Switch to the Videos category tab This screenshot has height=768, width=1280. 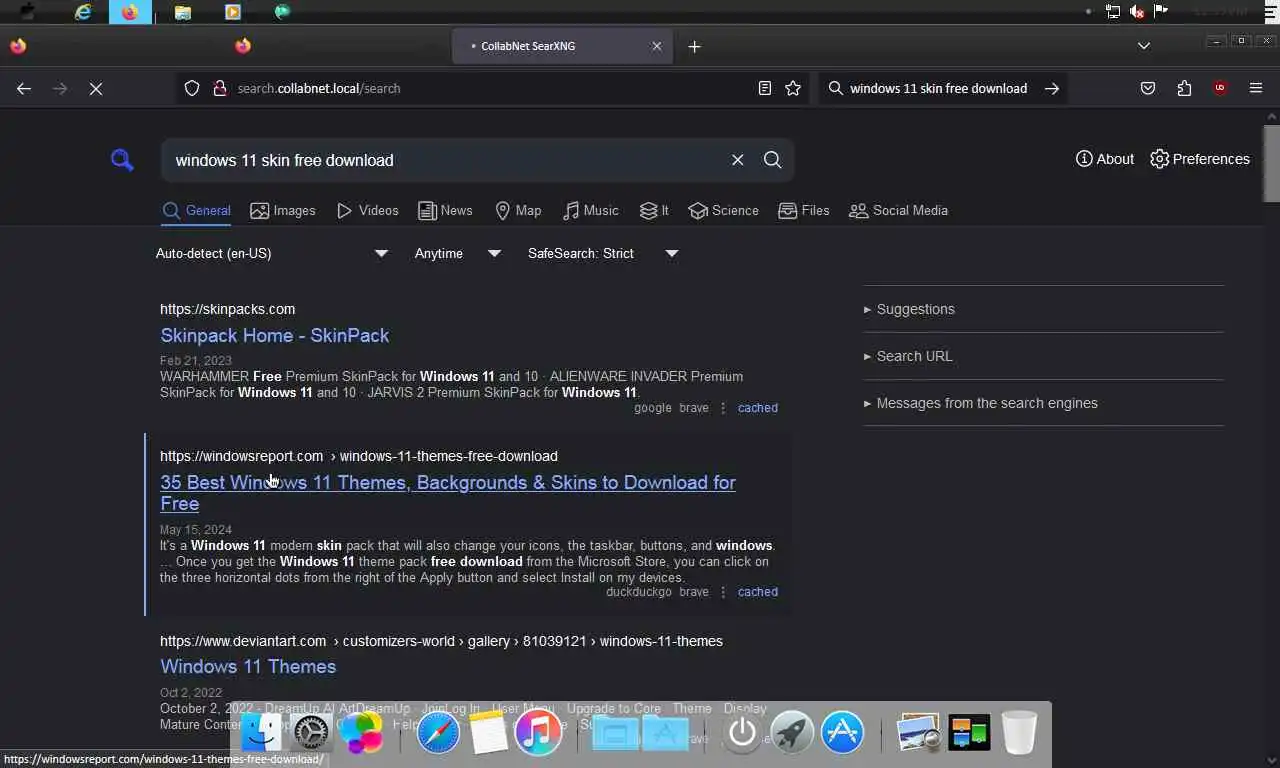(368, 210)
